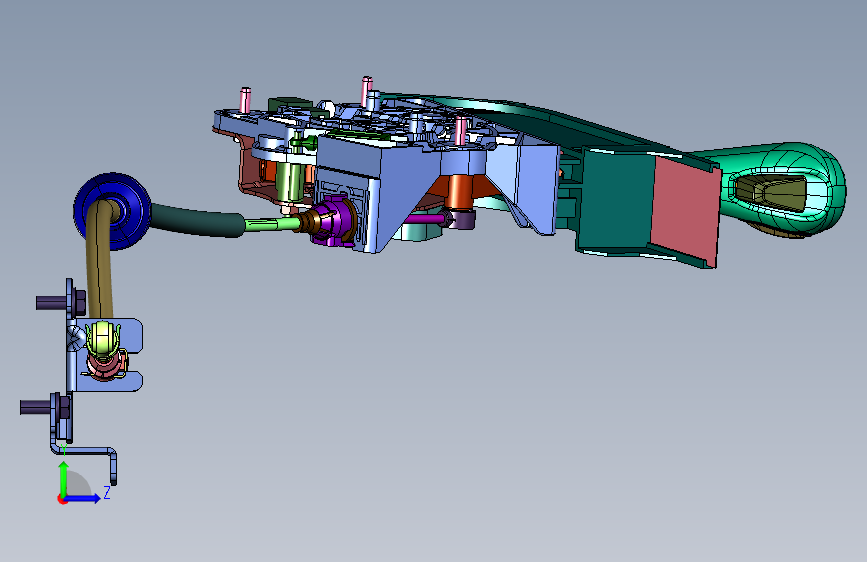Select the light green cylinder under shifter plate

tap(289, 183)
